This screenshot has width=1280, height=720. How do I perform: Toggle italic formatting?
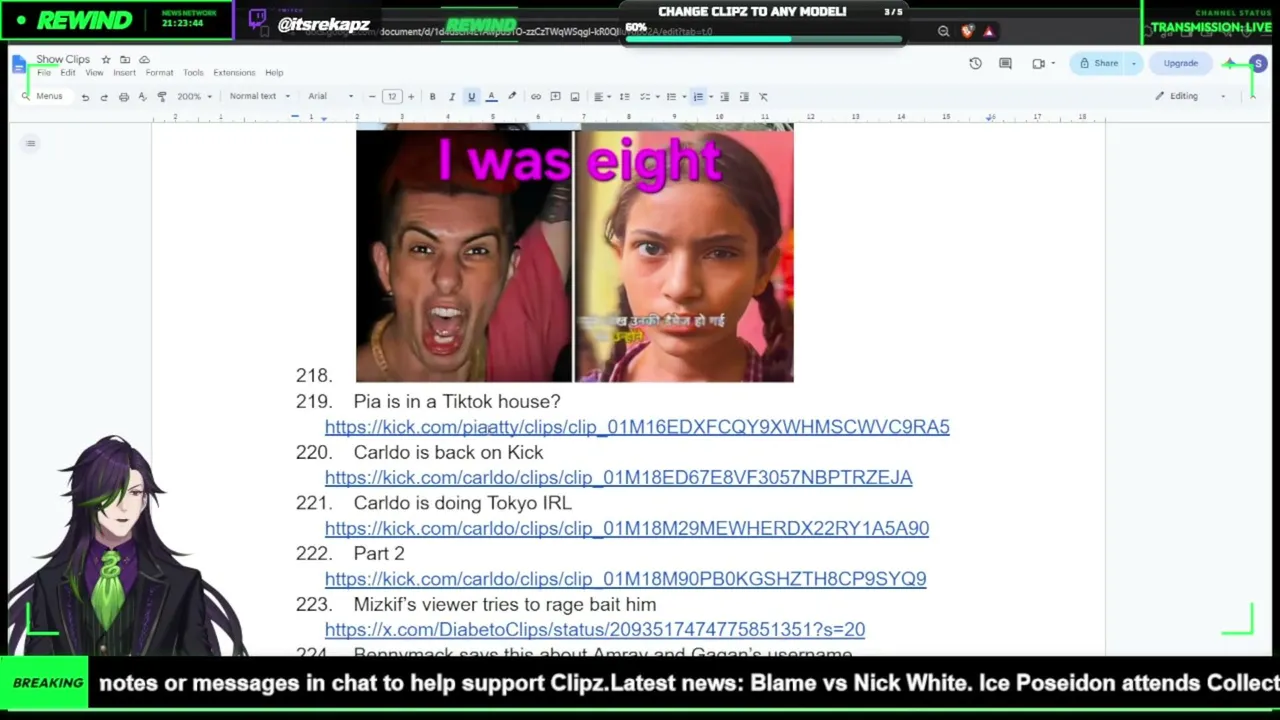click(x=451, y=97)
